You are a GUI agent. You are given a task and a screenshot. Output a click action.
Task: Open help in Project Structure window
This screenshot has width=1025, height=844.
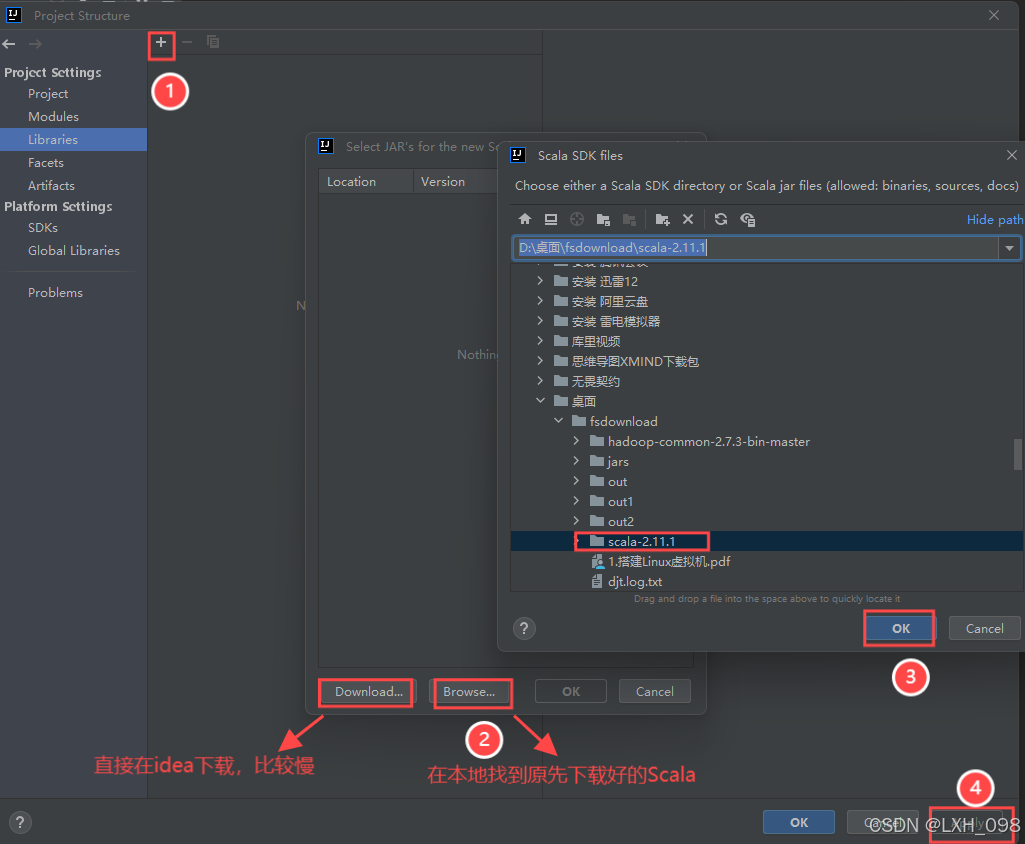pyautogui.click(x=20, y=822)
